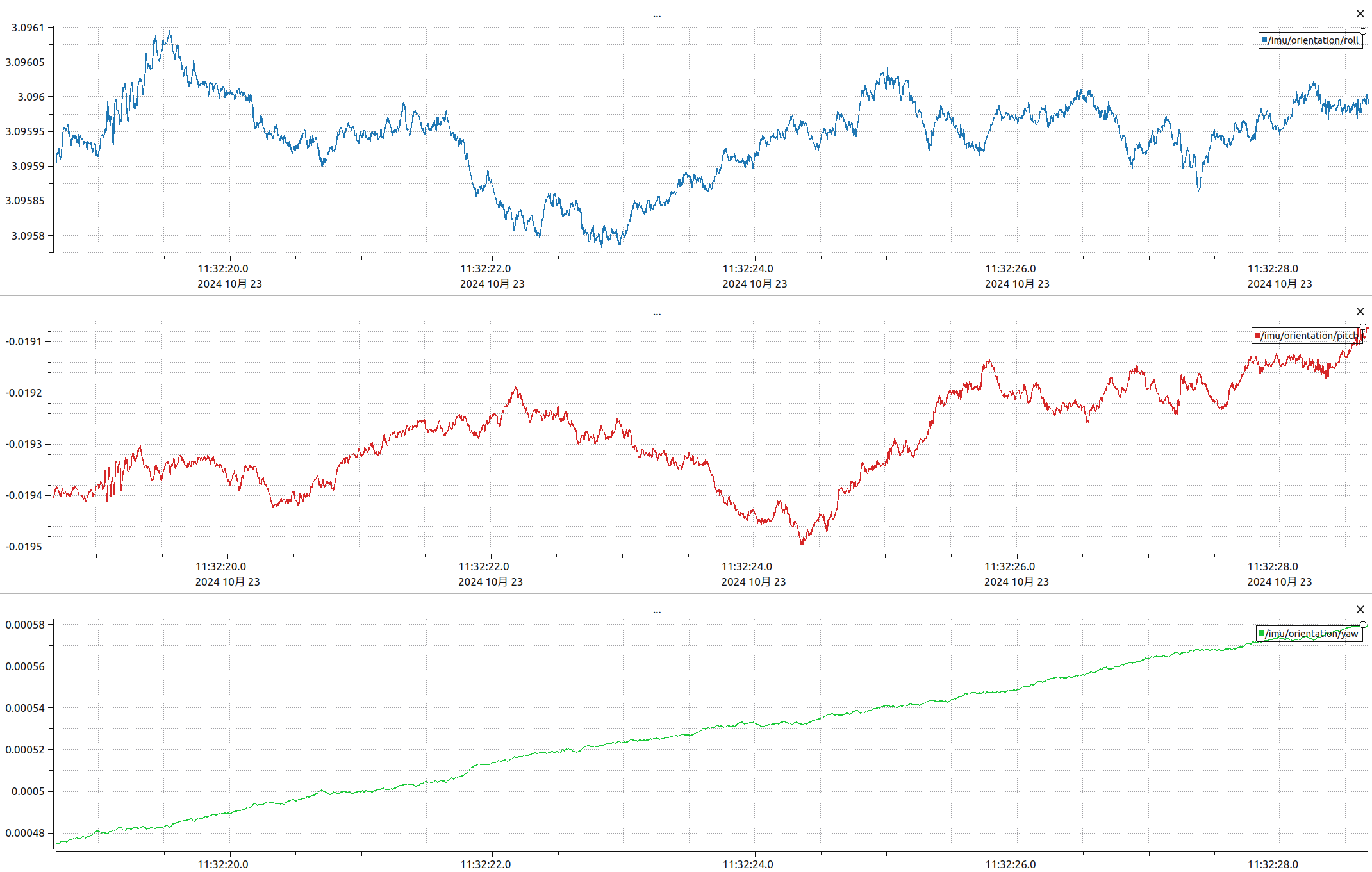
Task: Click the 0.0005 y-axis label on yaw plot
Action: [x=28, y=791]
